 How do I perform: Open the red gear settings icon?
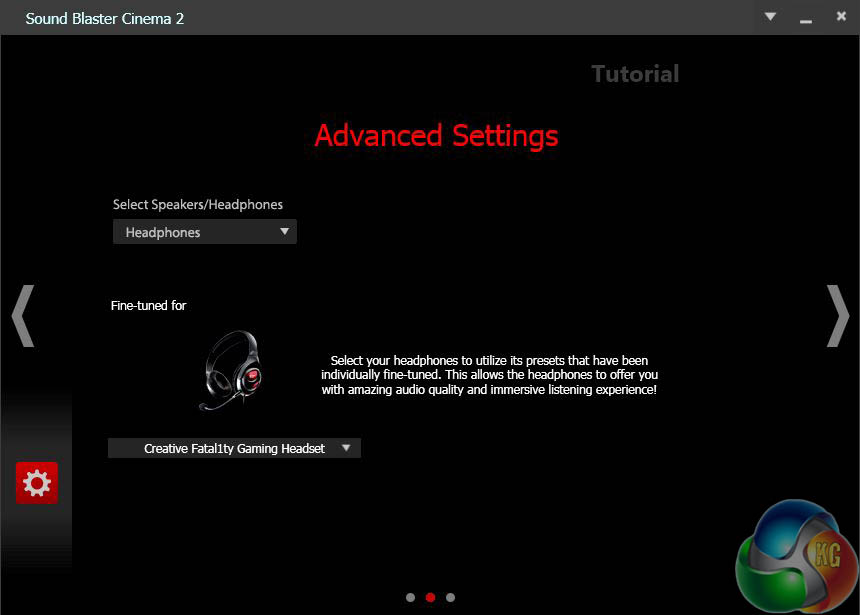pos(37,483)
